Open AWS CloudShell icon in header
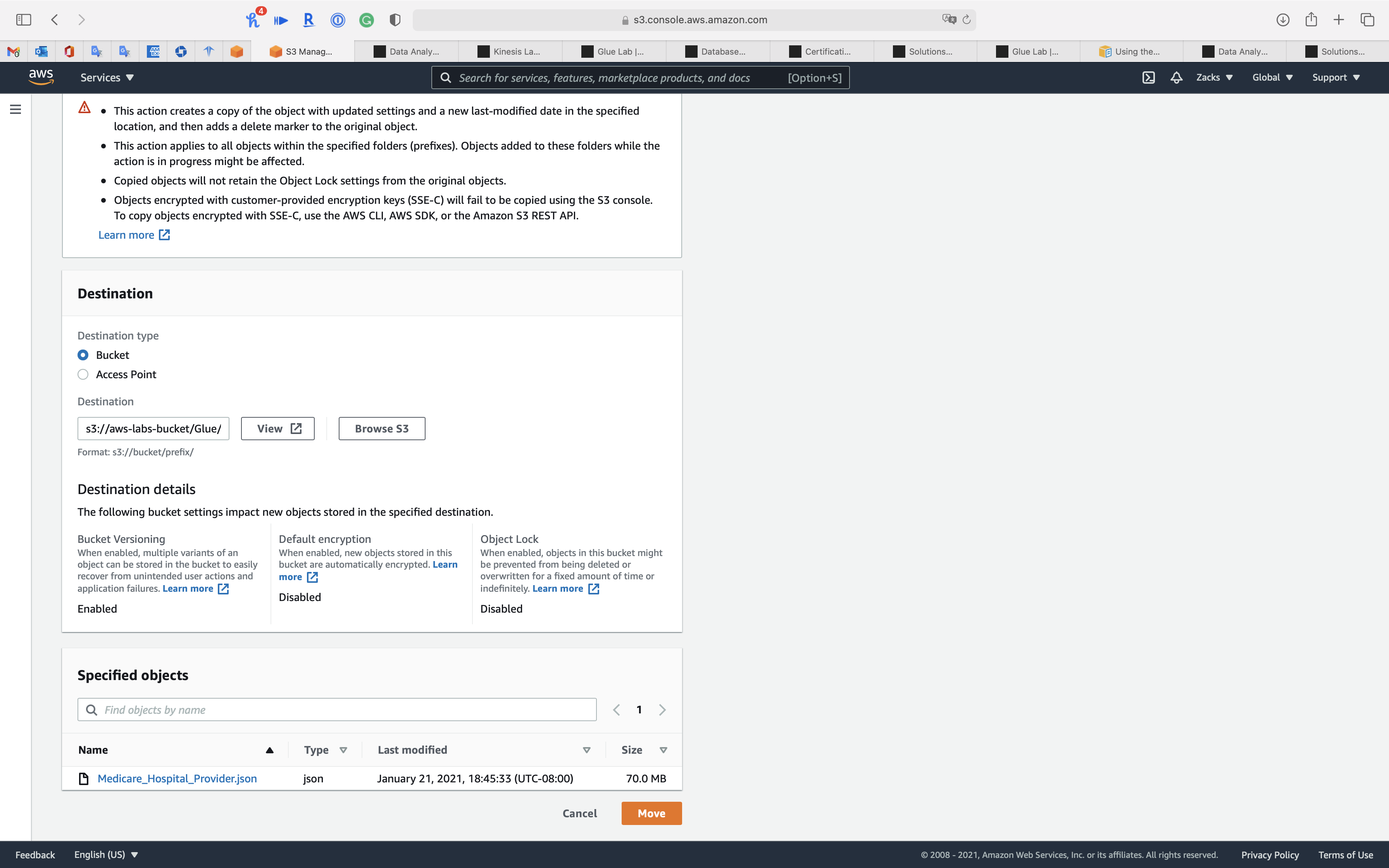The height and width of the screenshot is (868, 1389). 1148,77
